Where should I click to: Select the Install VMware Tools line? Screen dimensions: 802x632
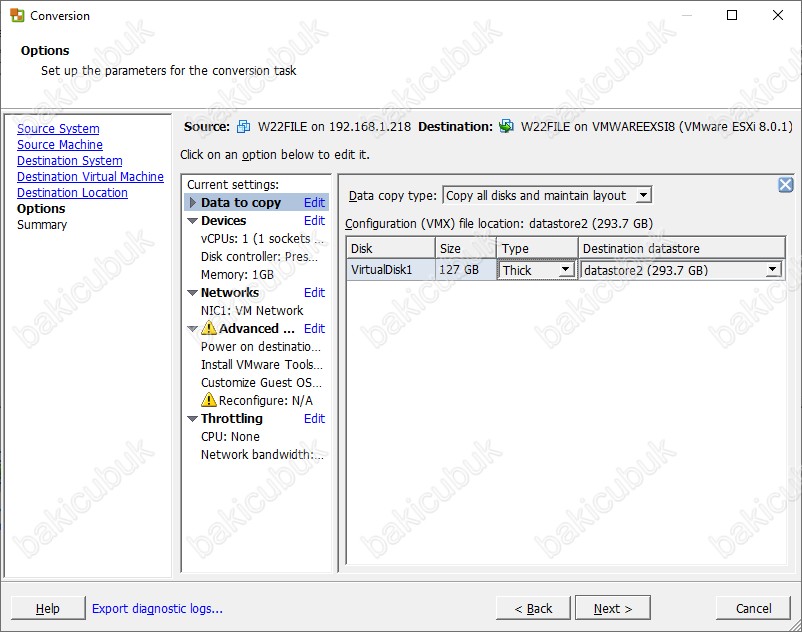261,365
